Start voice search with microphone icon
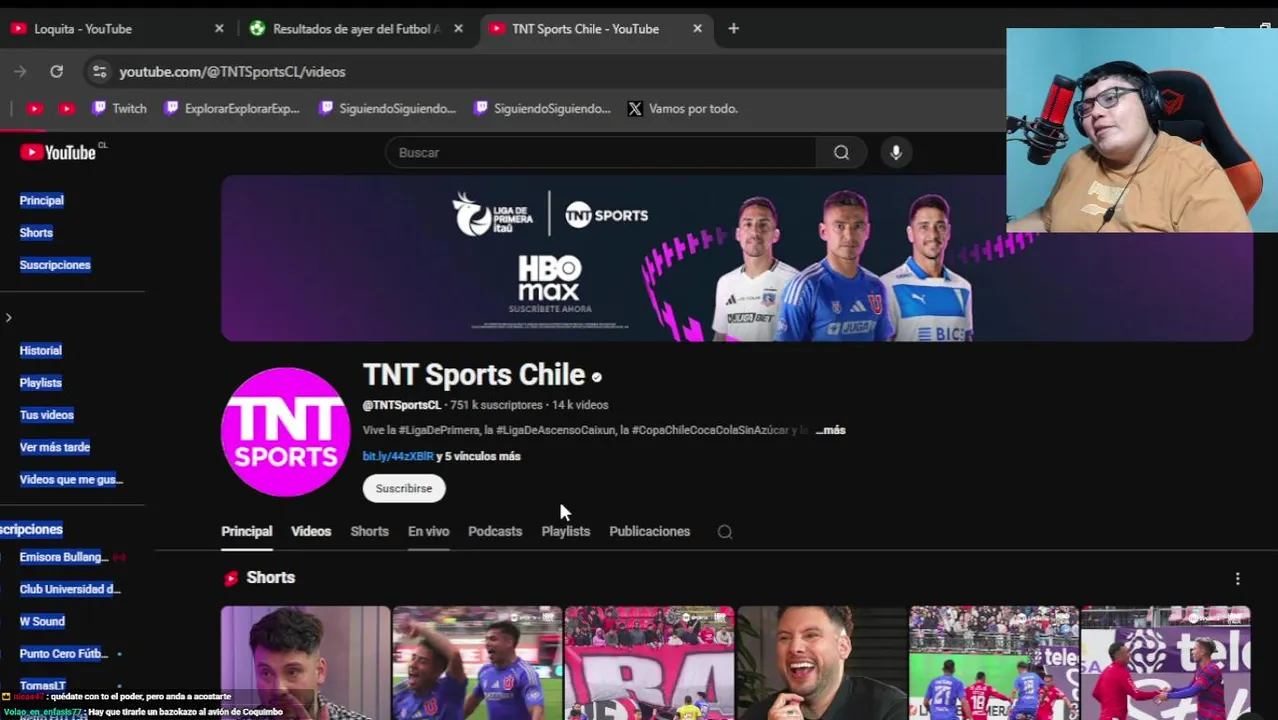 click(x=896, y=152)
